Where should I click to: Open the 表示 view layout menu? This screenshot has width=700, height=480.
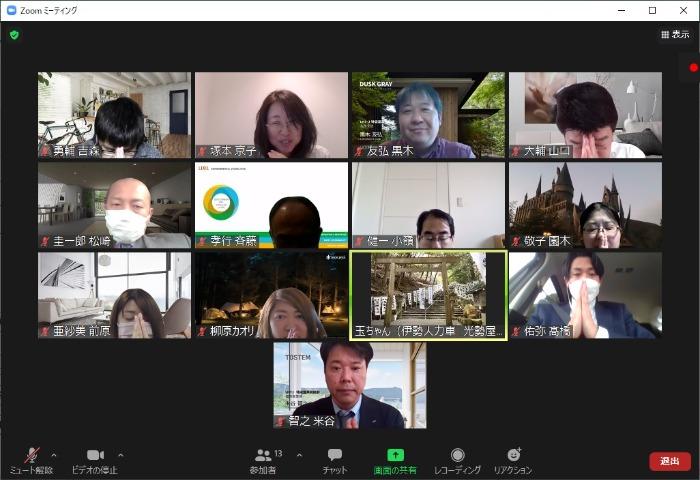(x=674, y=34)
